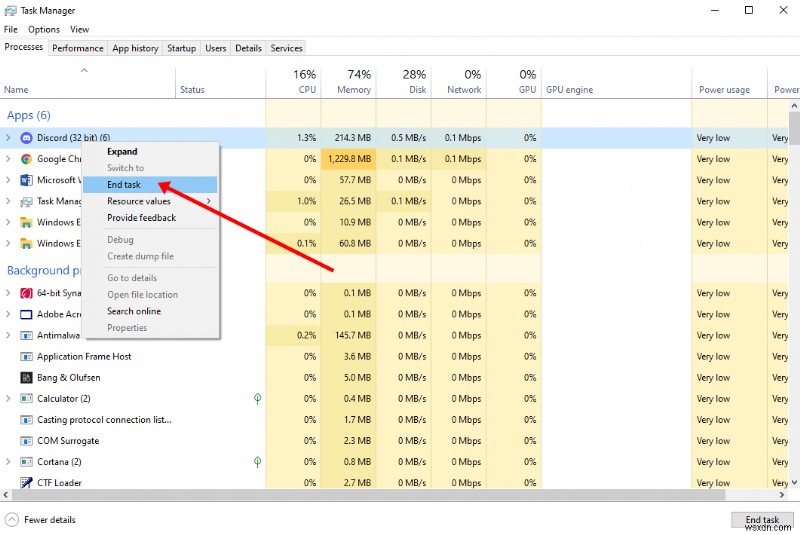Click the Cortana process icon

(x=26, y=462)
